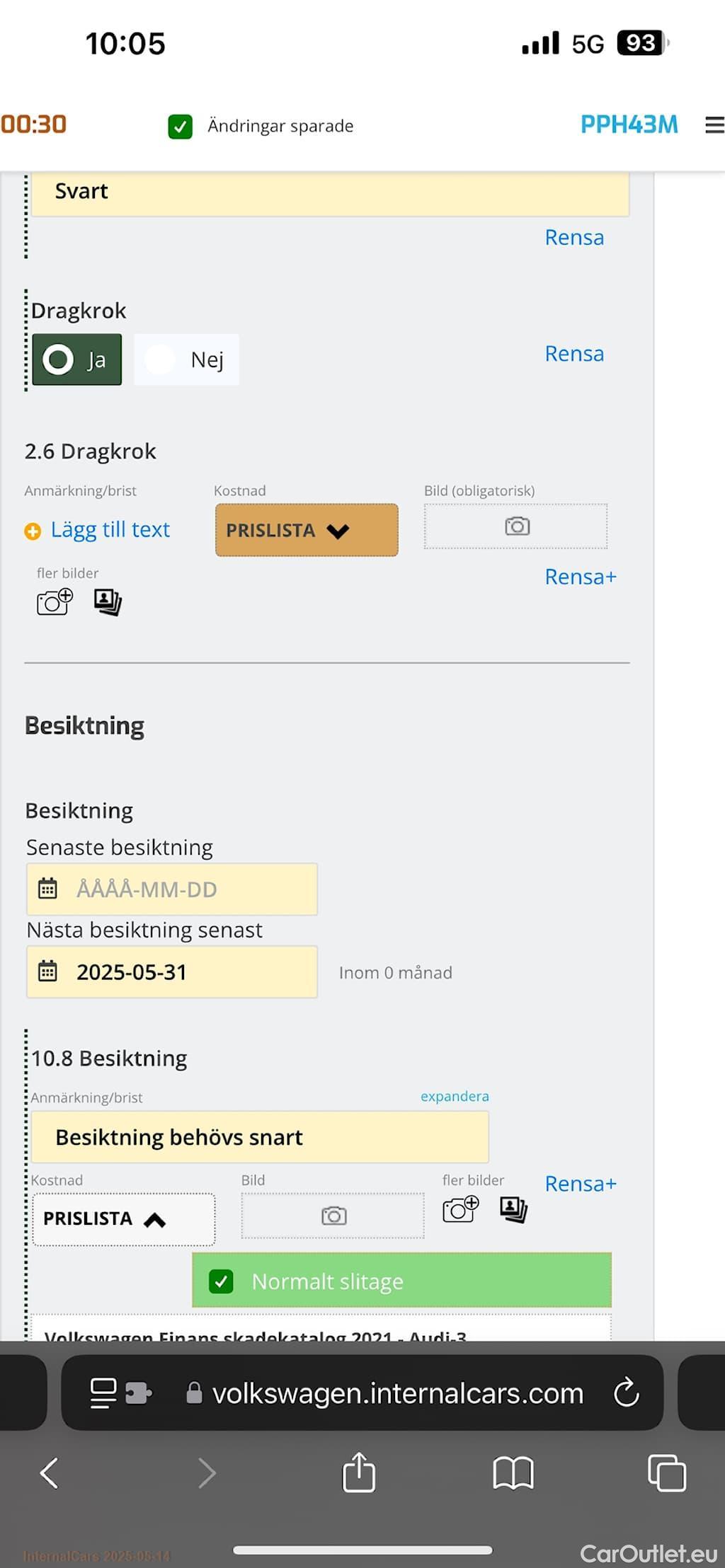This screenshot has width=725, height=1568.
Task: Select Ja for Dragkrok
Action: pos(77,359)
